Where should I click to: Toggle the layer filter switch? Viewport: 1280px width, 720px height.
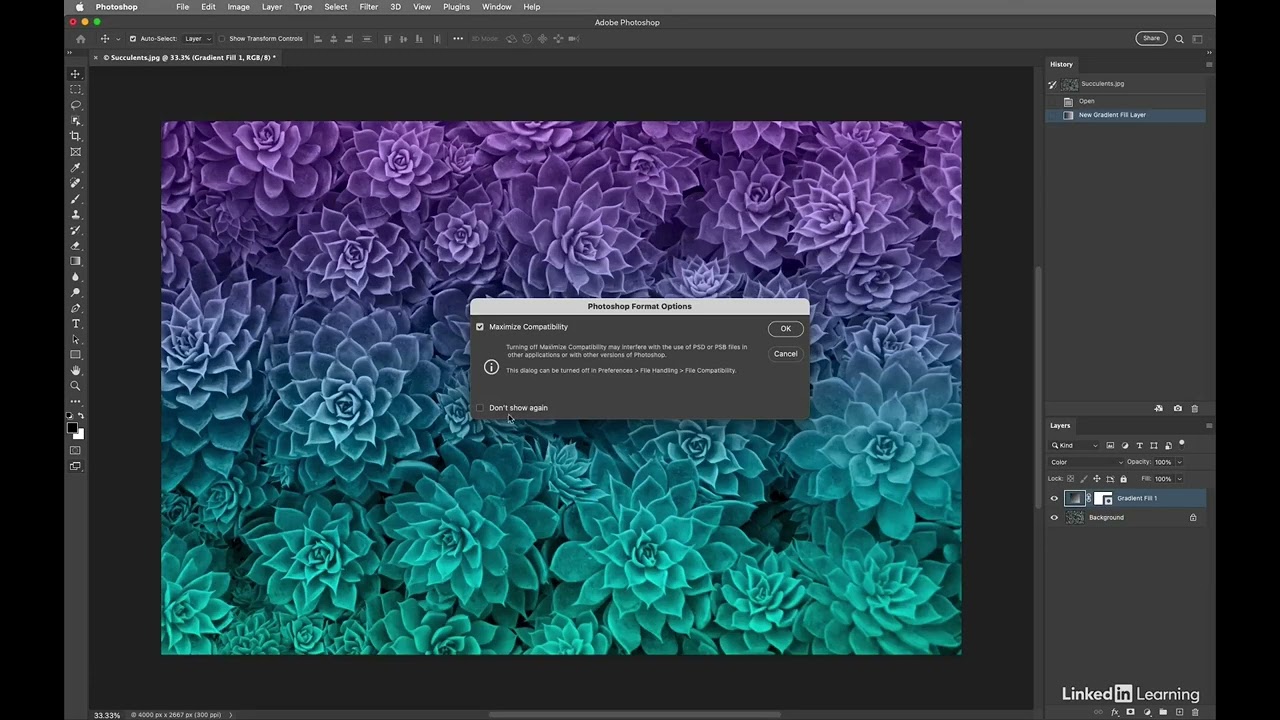(x=1182, y=445)
